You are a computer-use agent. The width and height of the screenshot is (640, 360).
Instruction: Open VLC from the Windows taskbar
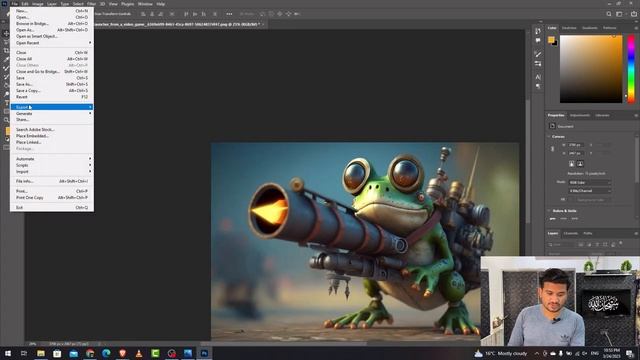(x=139, y=353)
